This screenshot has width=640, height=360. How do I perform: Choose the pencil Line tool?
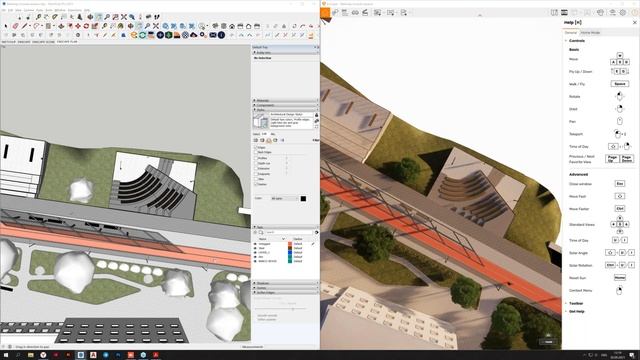coord(24,26)
